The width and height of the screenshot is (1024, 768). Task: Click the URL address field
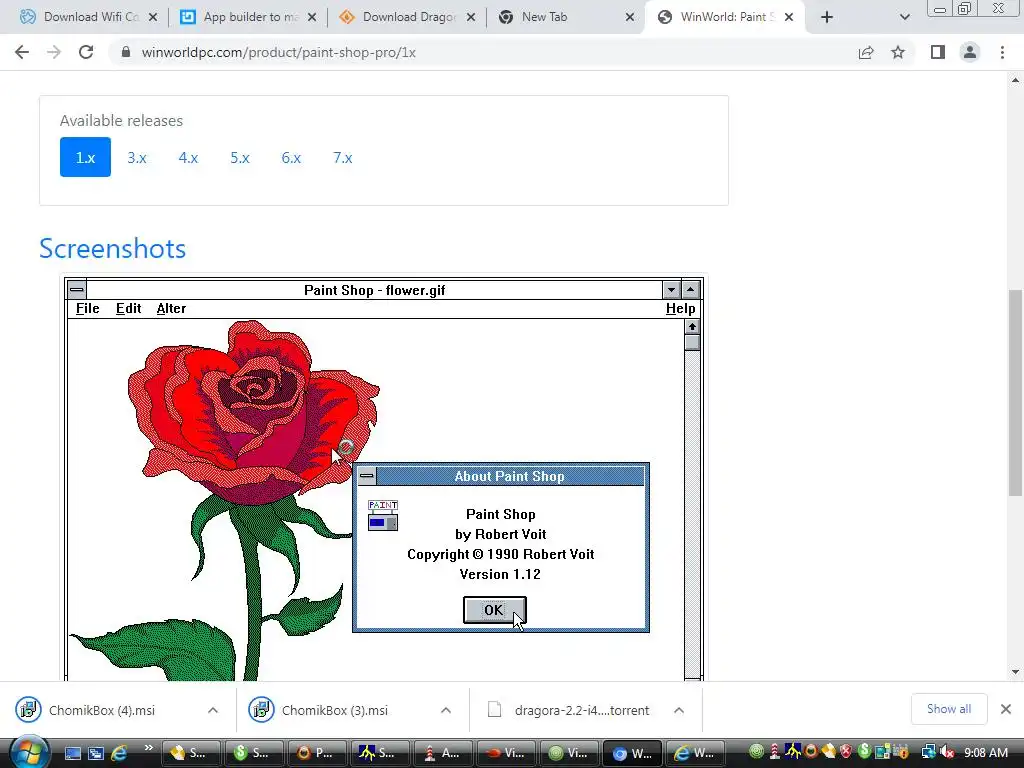coord(483,52)
